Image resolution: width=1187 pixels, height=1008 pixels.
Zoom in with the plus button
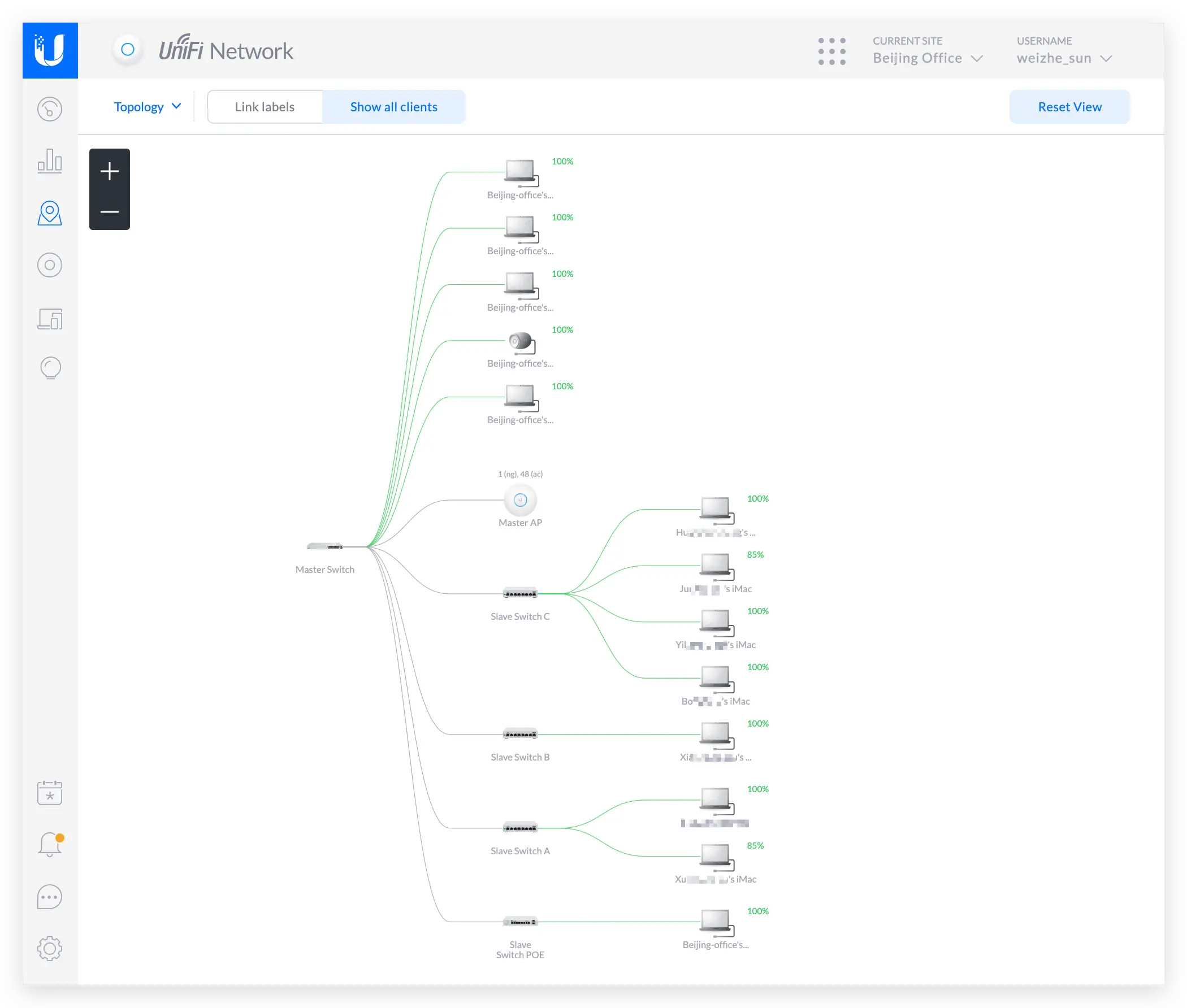click(x=110, y=171)
